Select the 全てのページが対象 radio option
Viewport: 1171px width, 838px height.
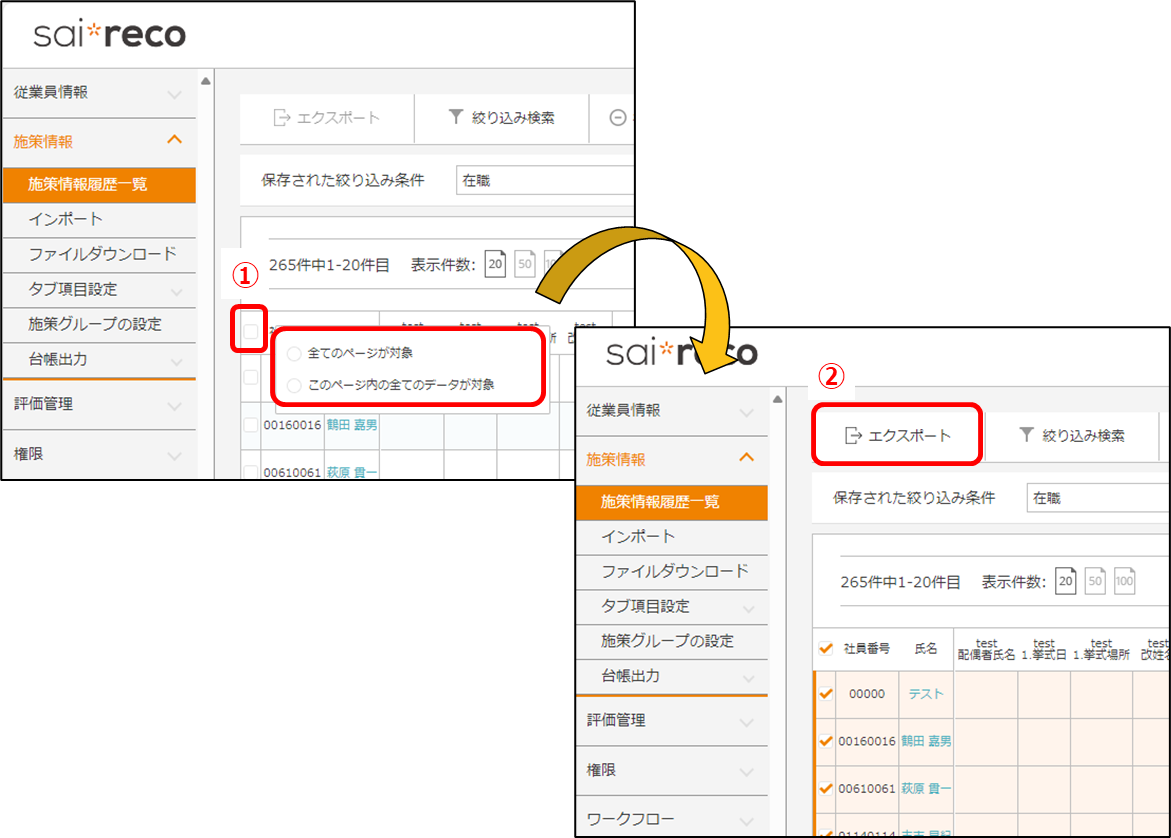pyautogui.click(x=293, y=354)
